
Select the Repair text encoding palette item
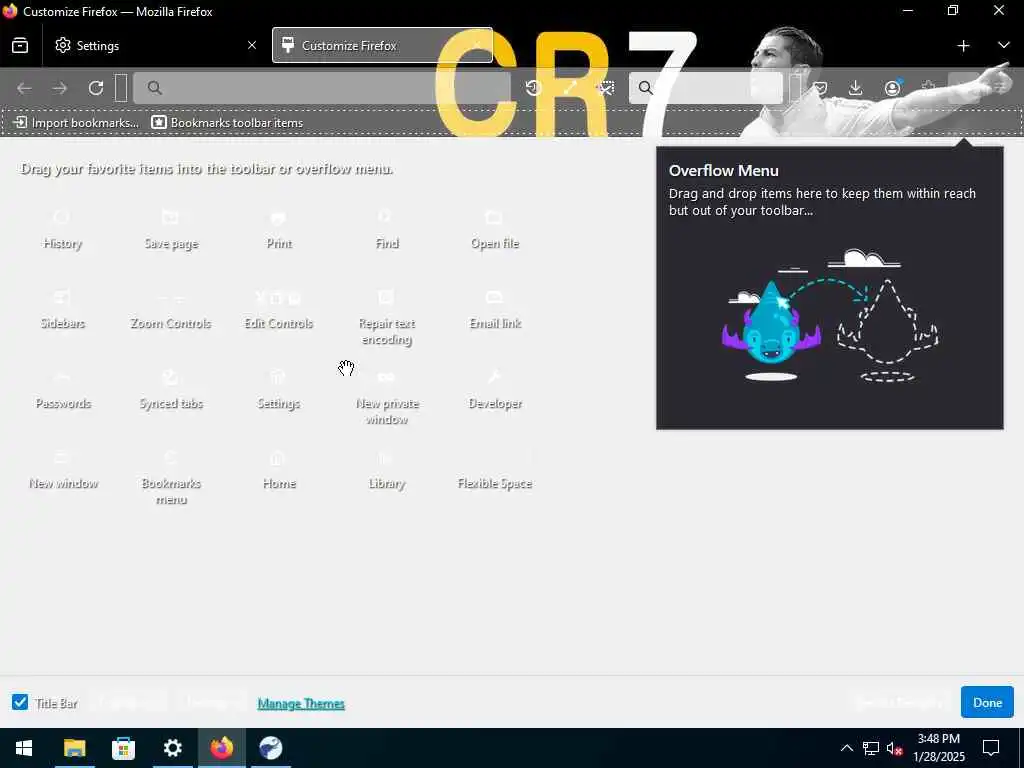pyautogui.click(x=387, y=319)
